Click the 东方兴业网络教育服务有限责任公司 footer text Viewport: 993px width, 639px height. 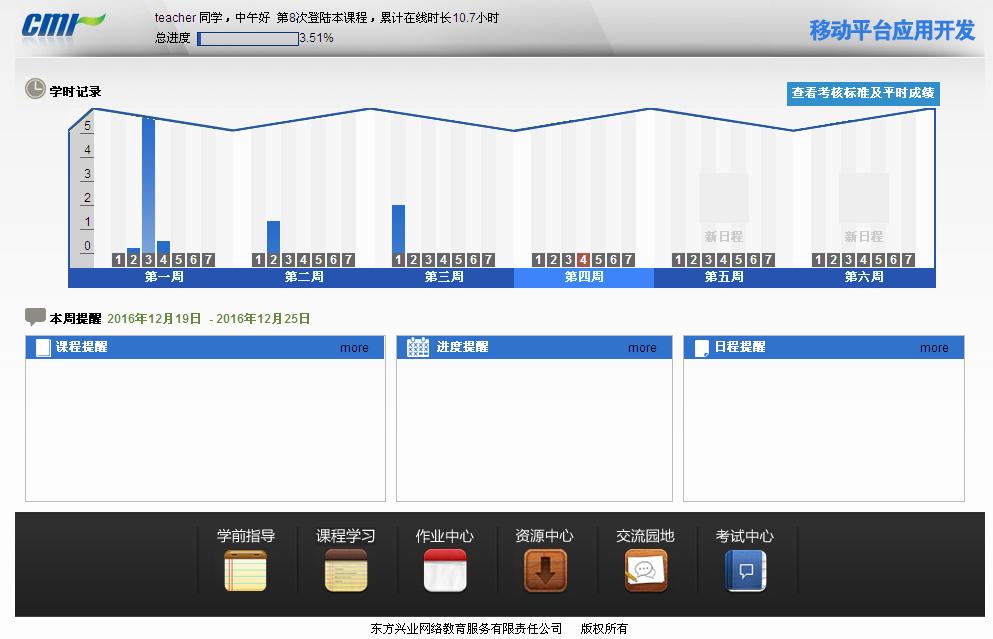coord(466,628)
